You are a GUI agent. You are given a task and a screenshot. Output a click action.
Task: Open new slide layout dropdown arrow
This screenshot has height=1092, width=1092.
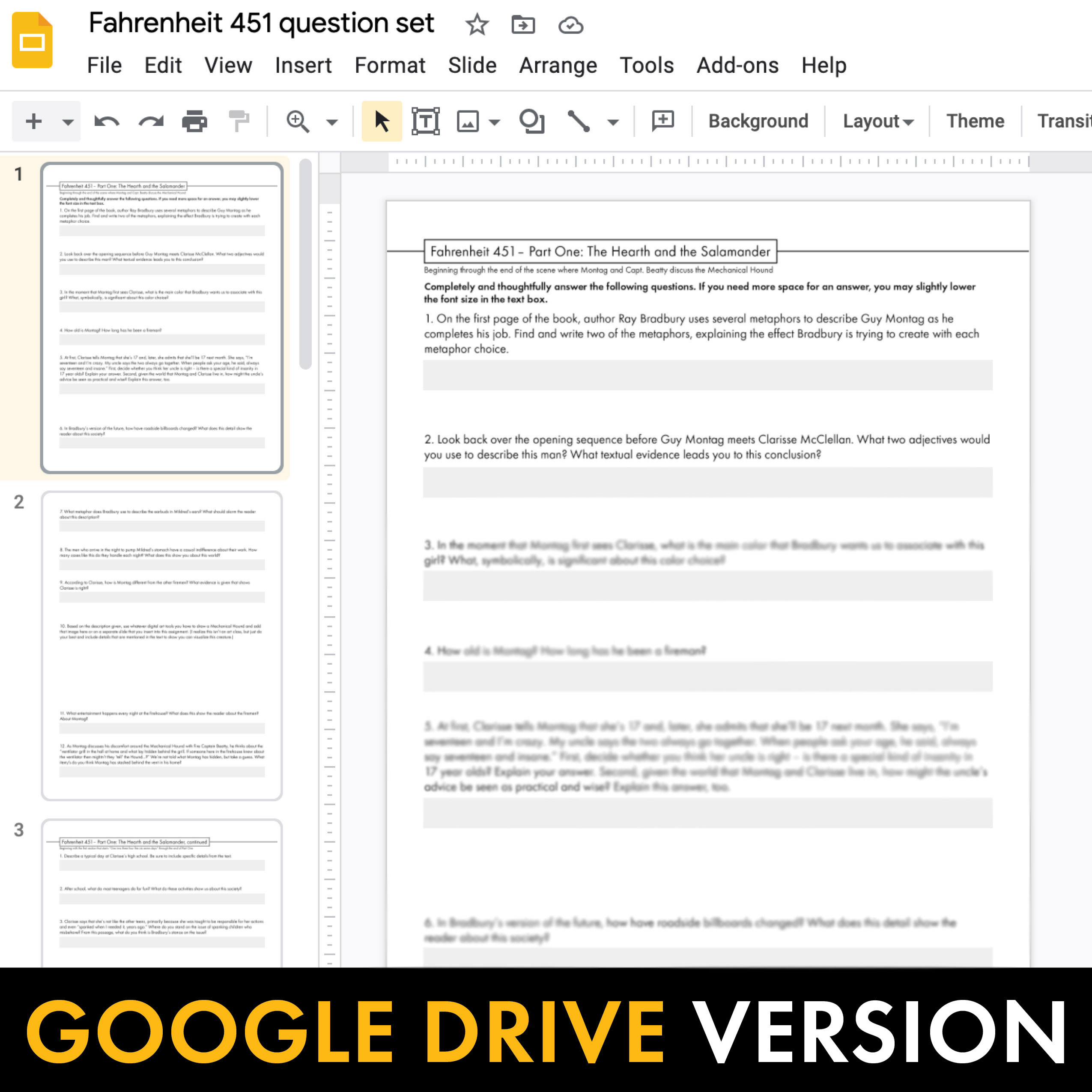[68, 122]
